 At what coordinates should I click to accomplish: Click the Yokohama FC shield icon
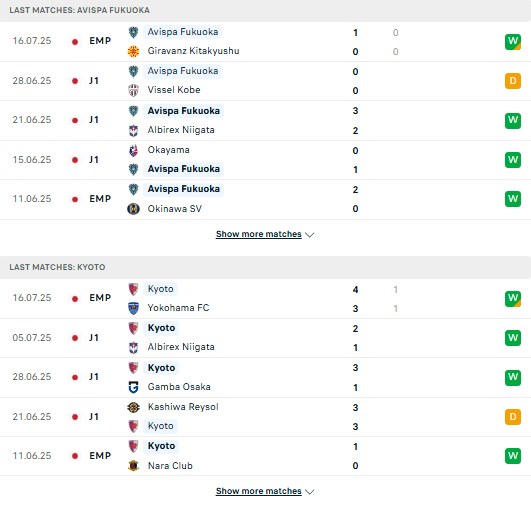click(133, 308)
